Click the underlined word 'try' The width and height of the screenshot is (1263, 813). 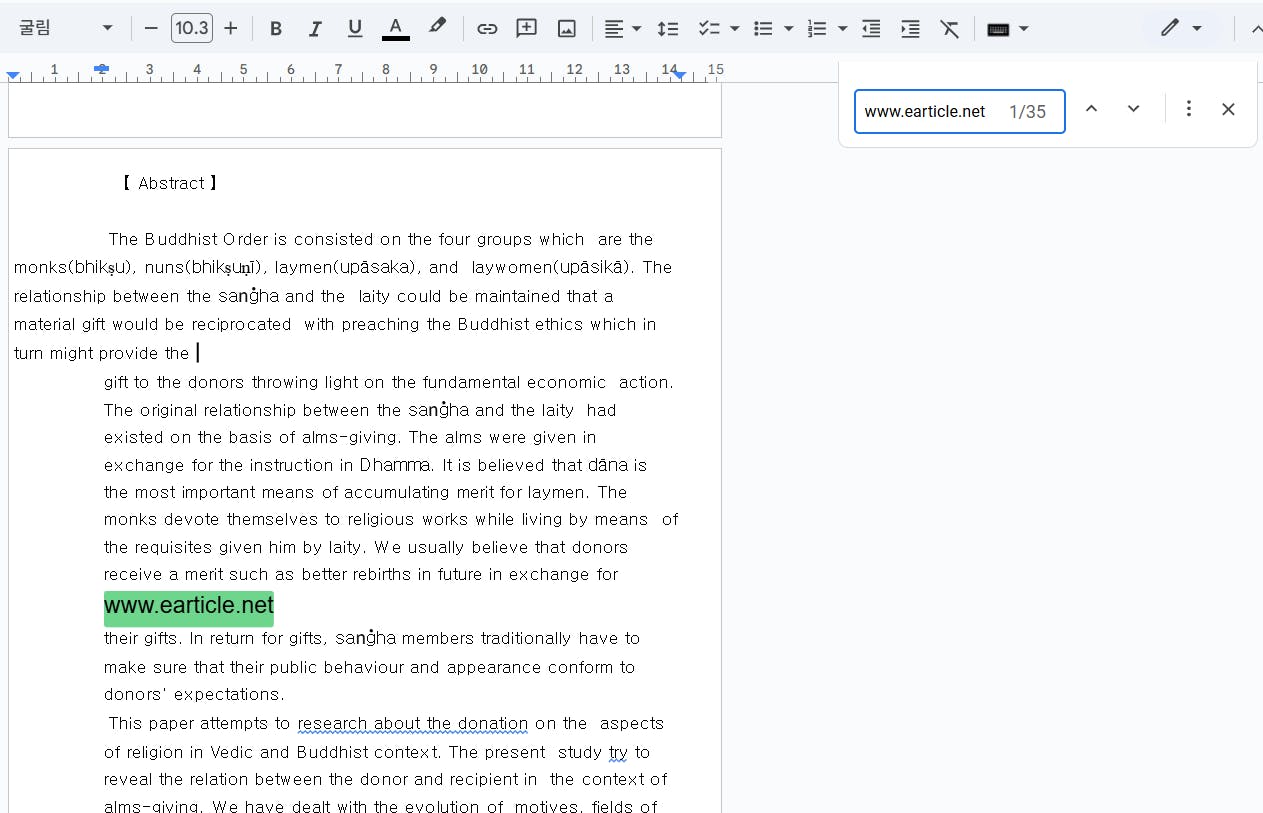click(x=618, y=751)
